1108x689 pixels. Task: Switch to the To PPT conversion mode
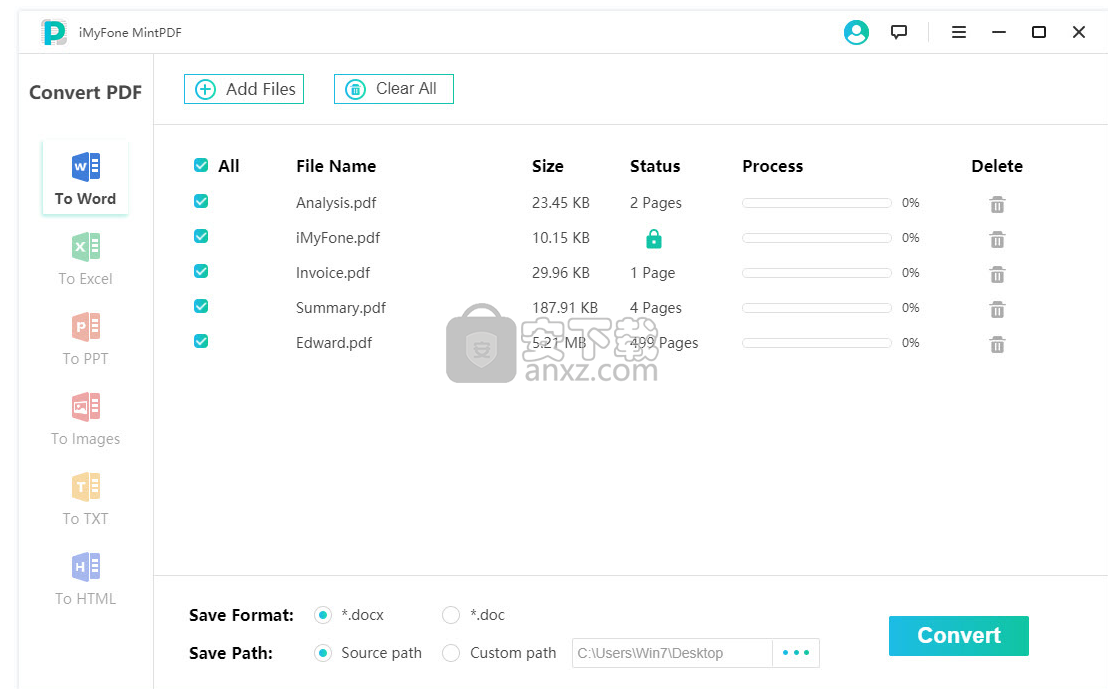(x=86, y=338)
